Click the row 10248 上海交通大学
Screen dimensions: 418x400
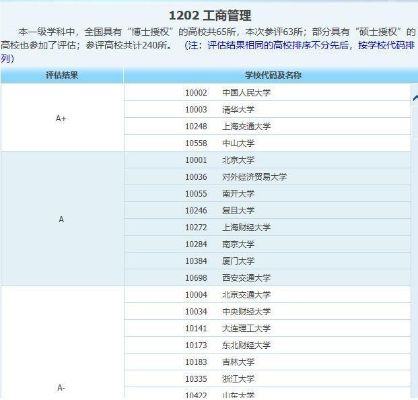pos(267,126)
